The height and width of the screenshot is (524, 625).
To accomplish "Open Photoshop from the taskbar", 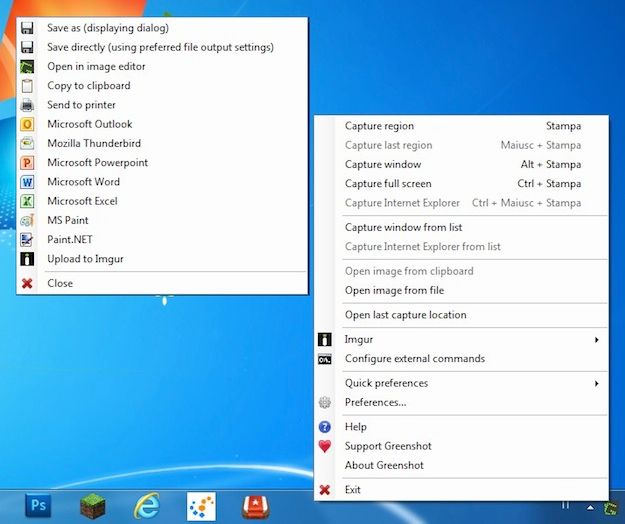I will (38, 506).
